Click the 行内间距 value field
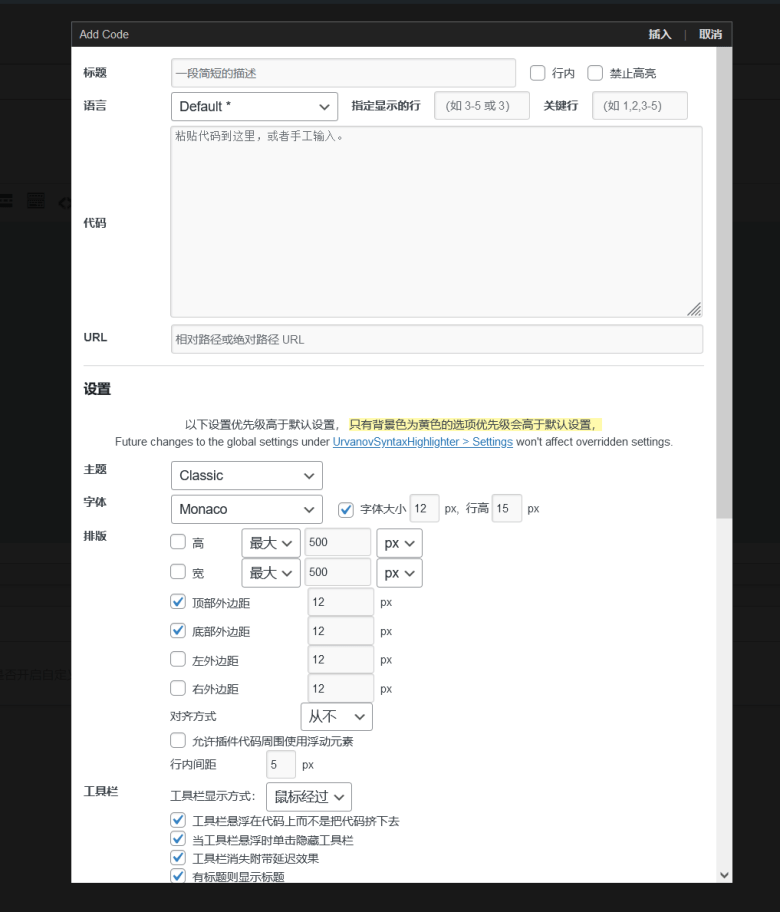 click(x=281, y=764)
